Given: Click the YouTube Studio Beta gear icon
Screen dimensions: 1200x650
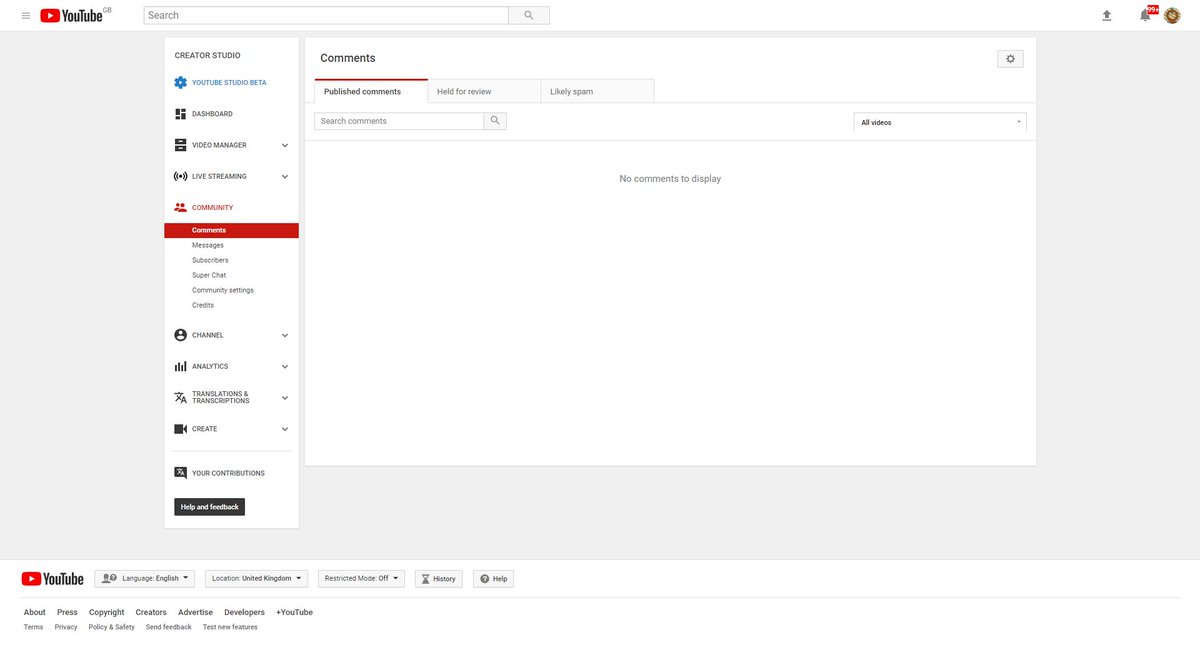Looking at the screenshot, I should (180, 82).
